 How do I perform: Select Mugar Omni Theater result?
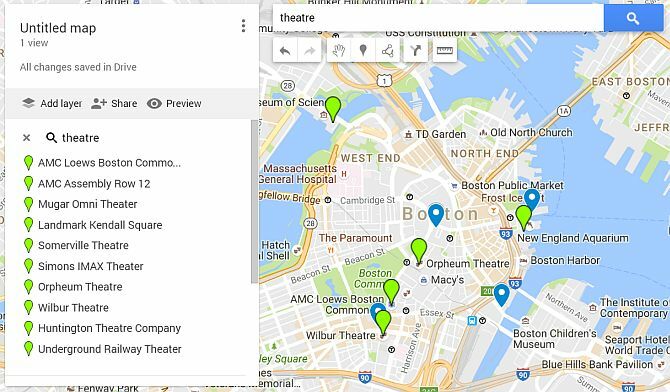(88, 204)
